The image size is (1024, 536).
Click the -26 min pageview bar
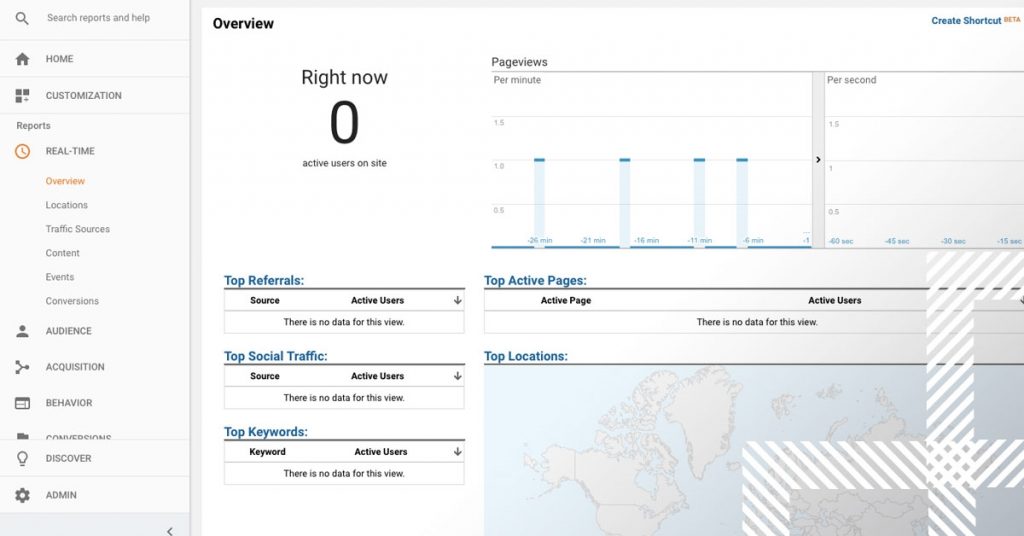pos(539,202)
